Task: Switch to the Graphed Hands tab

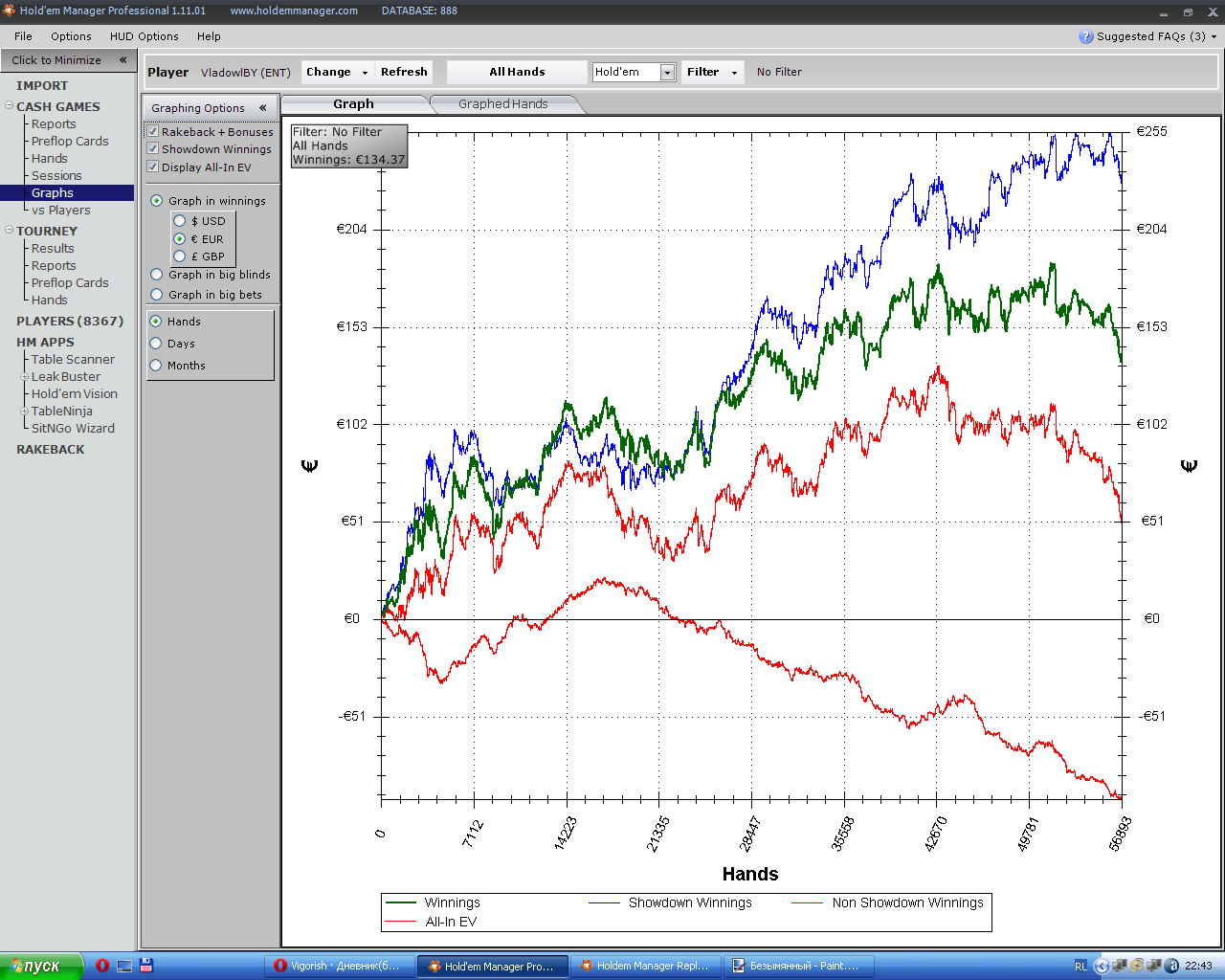Action: 502,104
